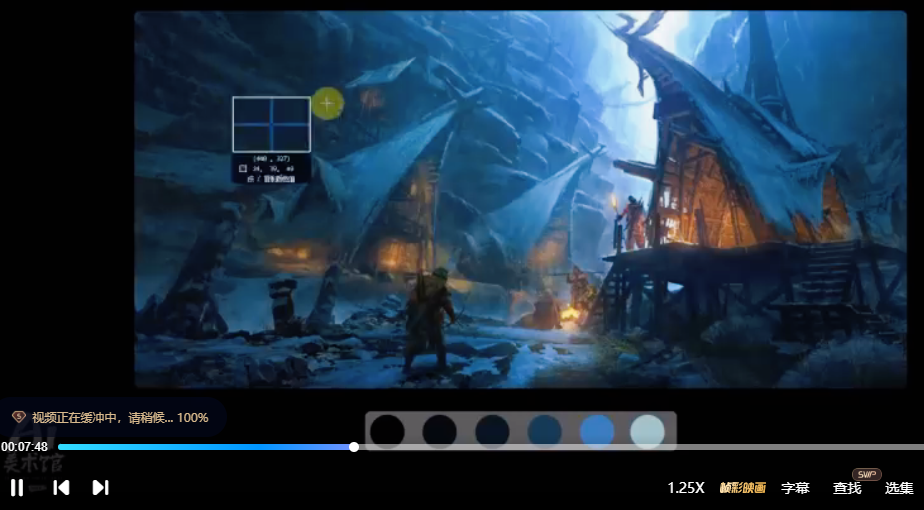The height and width of the screenshot is (510, 924).
Task: Click the 视频正在缓冲中 buffering message
Action: point(120,417)
